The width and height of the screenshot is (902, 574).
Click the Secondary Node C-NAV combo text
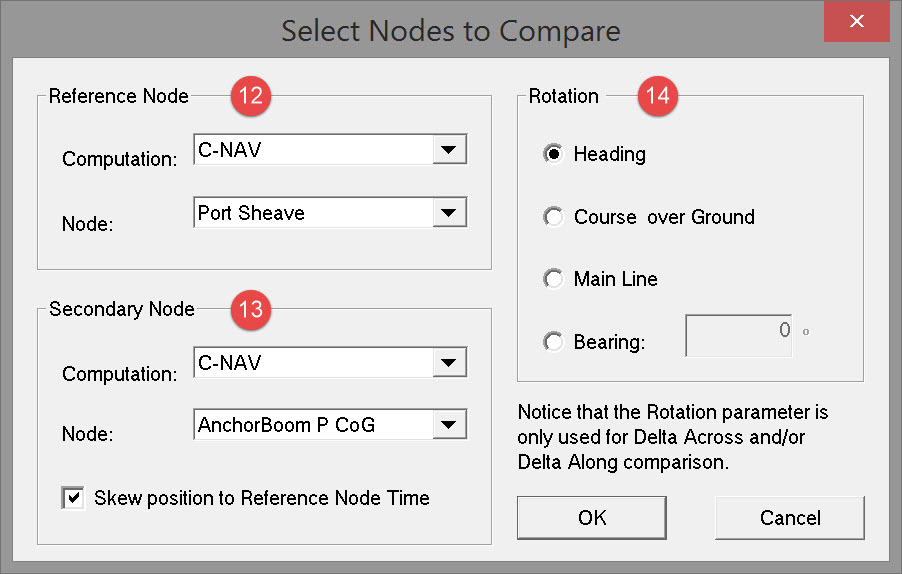click(x=310, y=363)
